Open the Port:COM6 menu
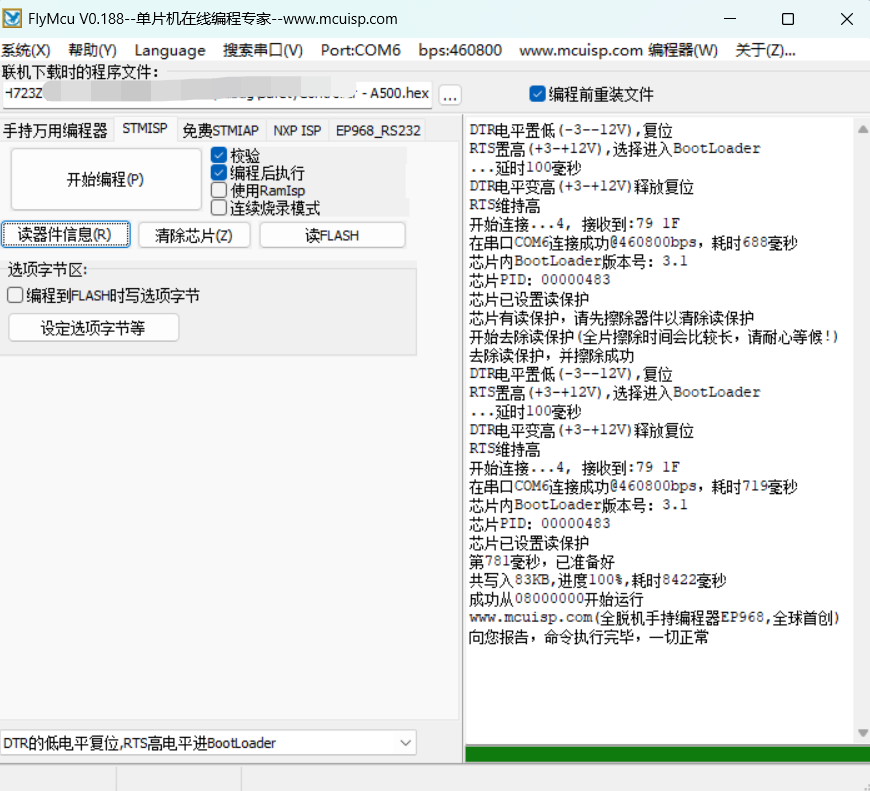Viewport: 870px width, 791px height. [360, 50]
